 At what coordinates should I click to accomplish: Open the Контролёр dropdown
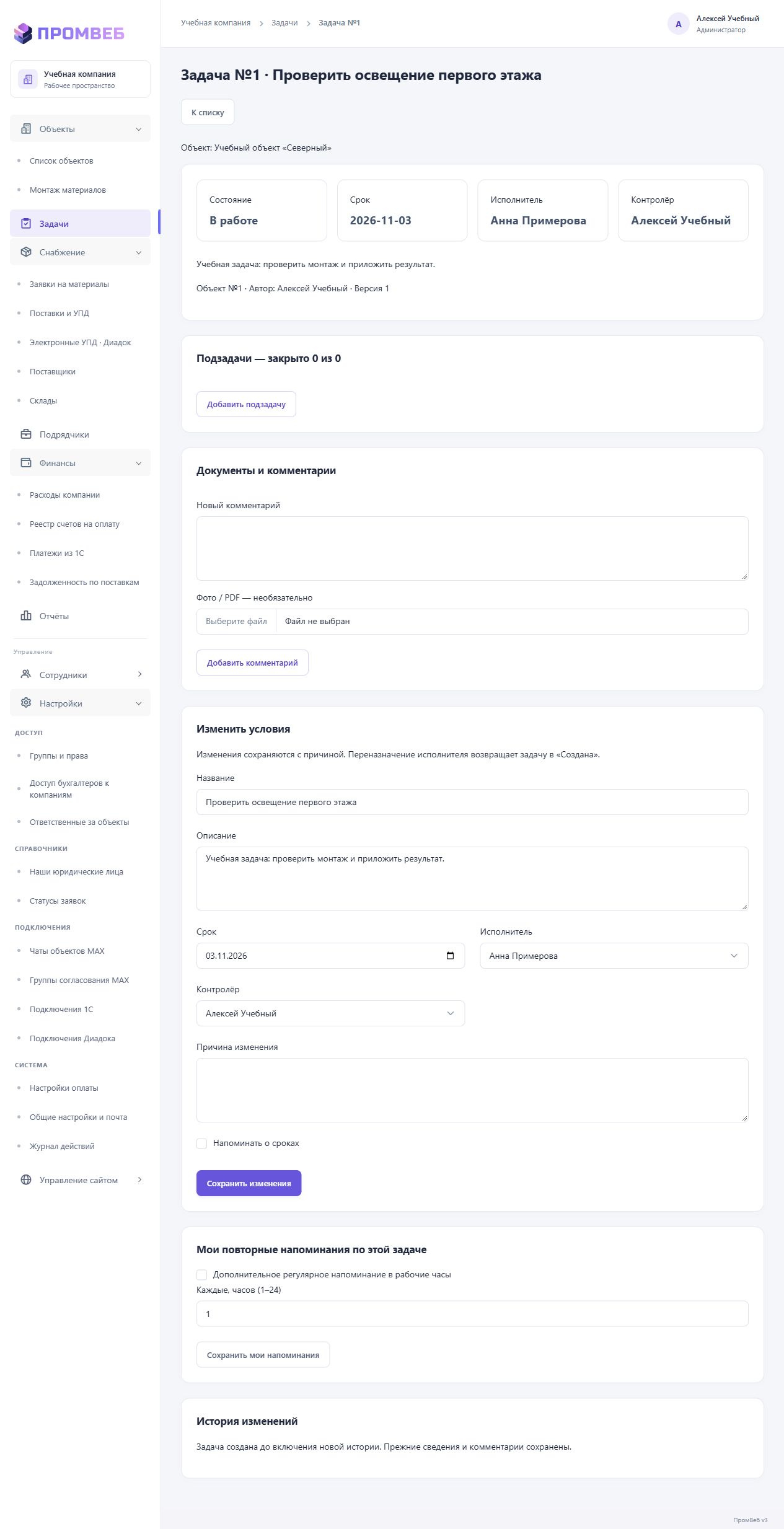(x=330, y=1013)
